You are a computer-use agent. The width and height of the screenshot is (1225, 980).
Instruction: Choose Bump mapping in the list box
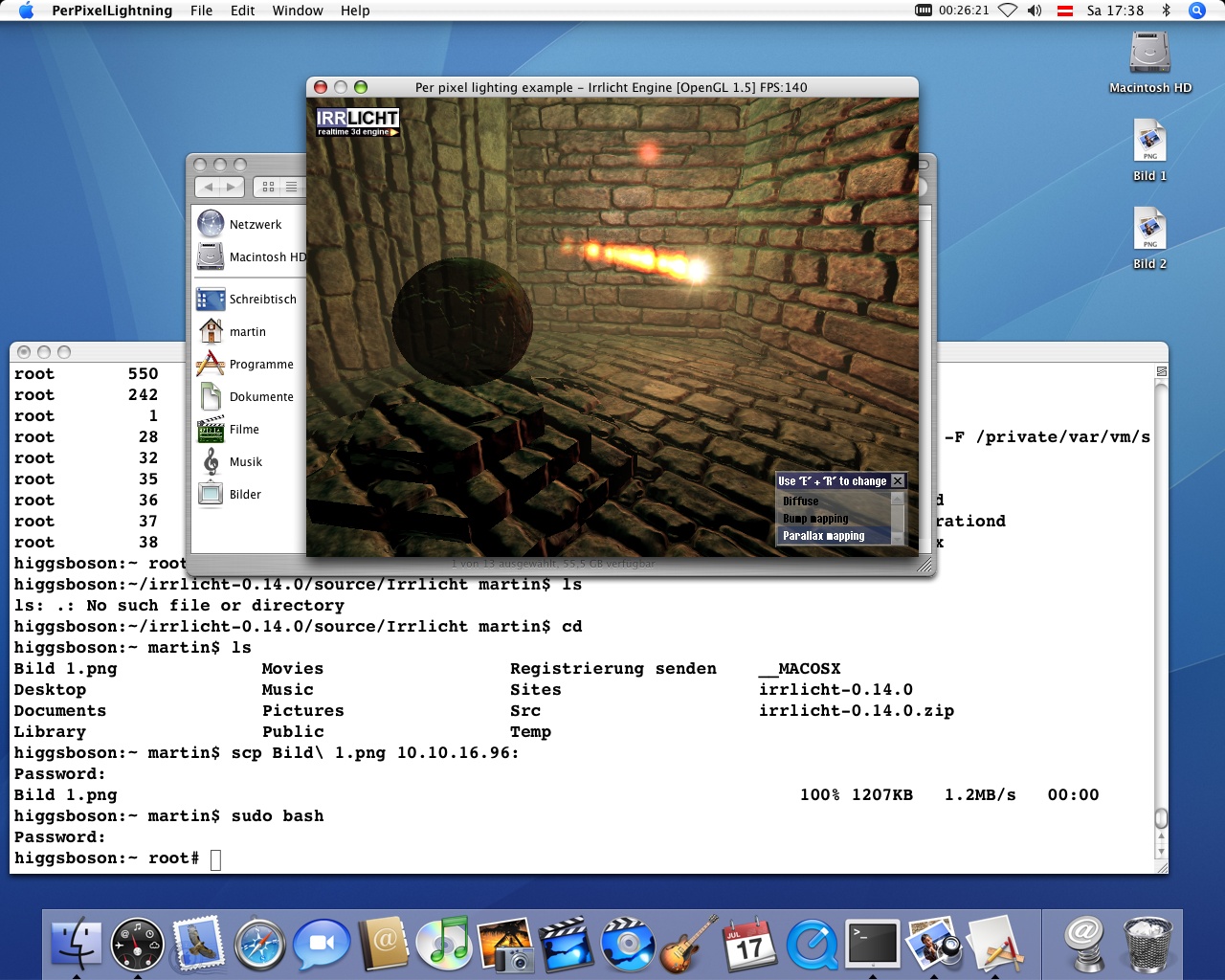coord(815,519)
